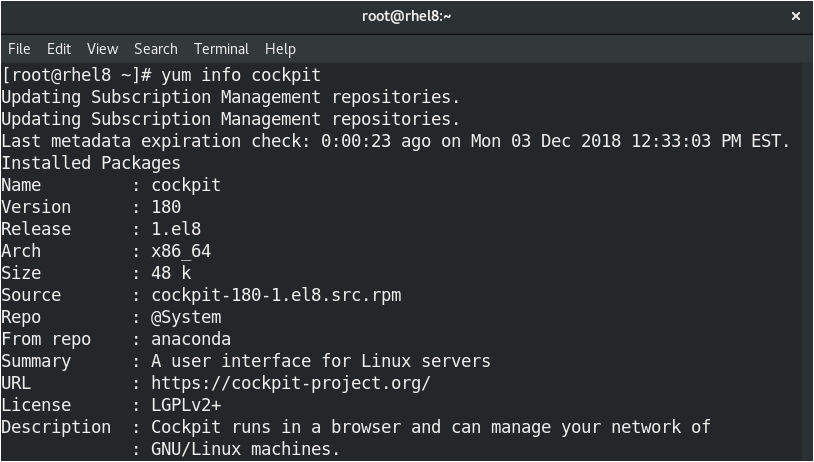Open the Terminal menu
814x462 pixels.
[x=221, y=48]
